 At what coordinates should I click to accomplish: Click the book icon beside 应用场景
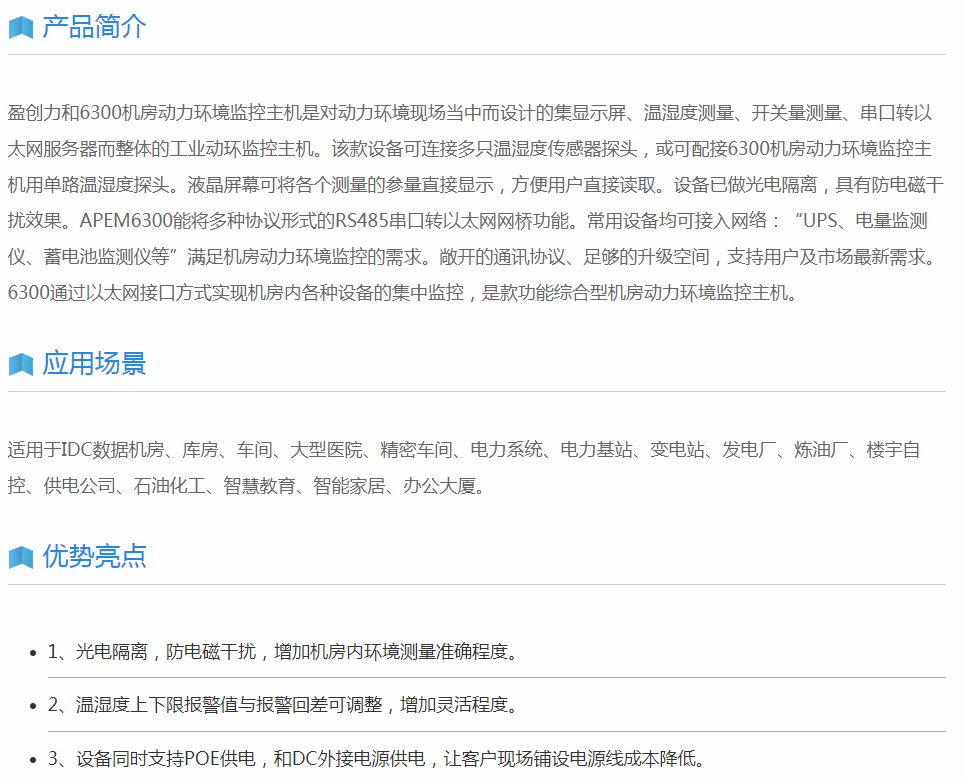coord(21,365)
